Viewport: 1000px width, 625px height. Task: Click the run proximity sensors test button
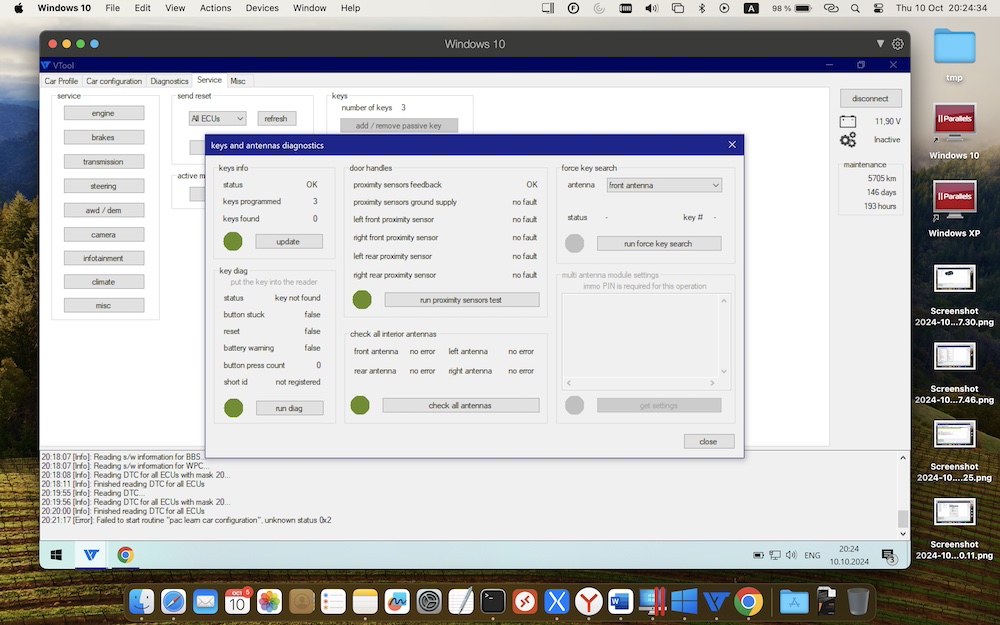tap(460, 300)
